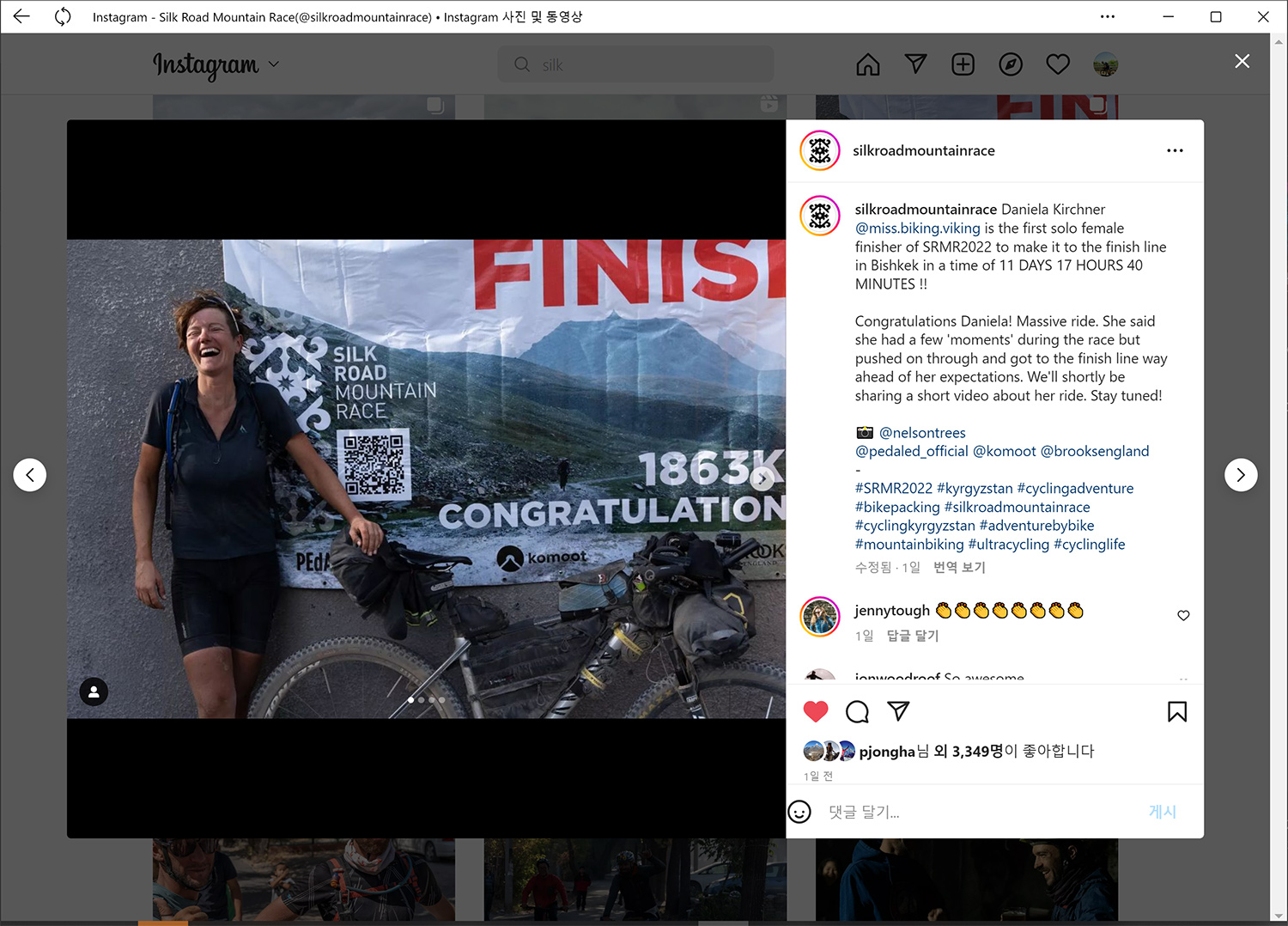Open Explore compass icon

pyautogui.click(x=1011, y=64)
